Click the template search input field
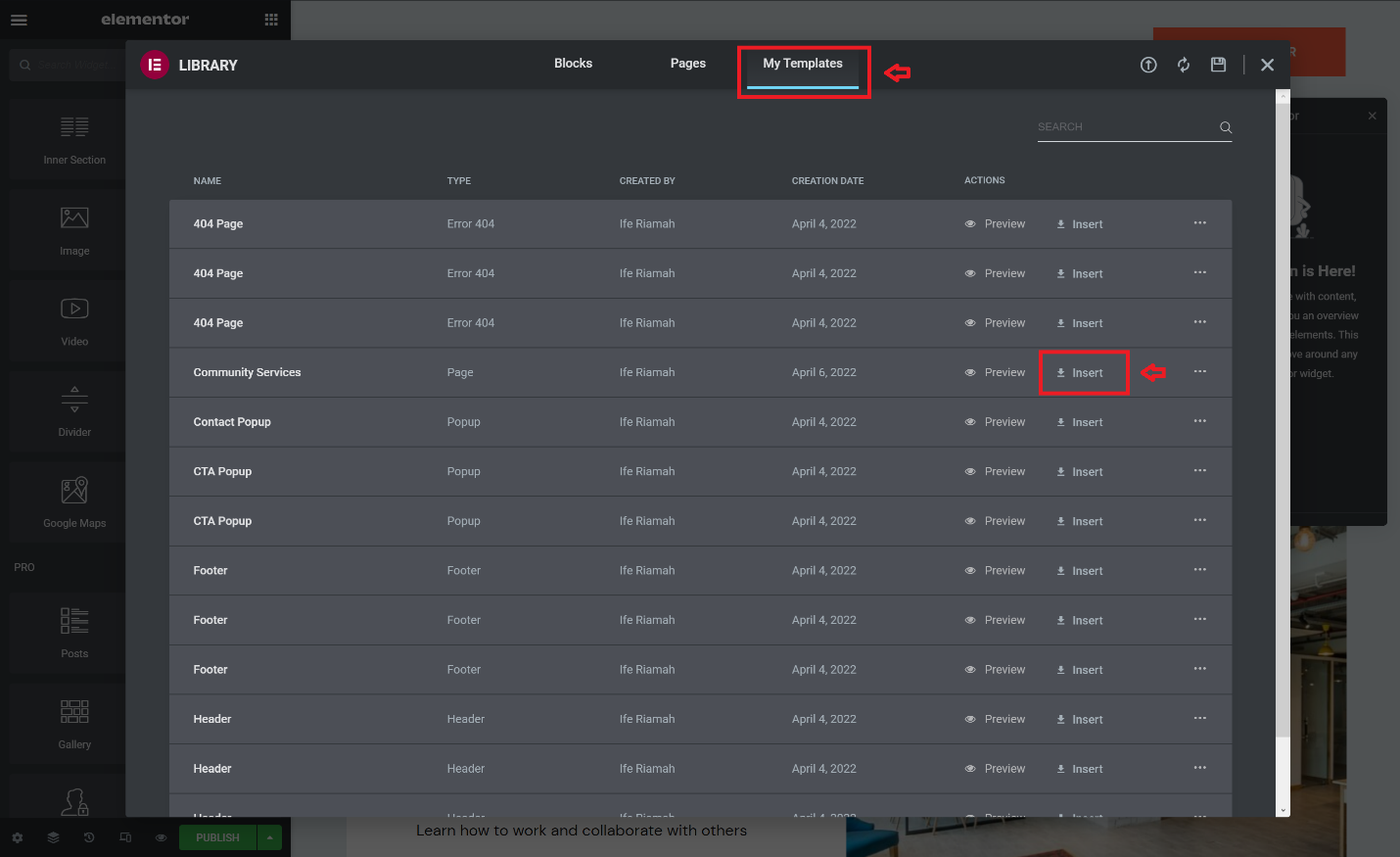Screen dimensions: 1400x857 (1124, 127)
